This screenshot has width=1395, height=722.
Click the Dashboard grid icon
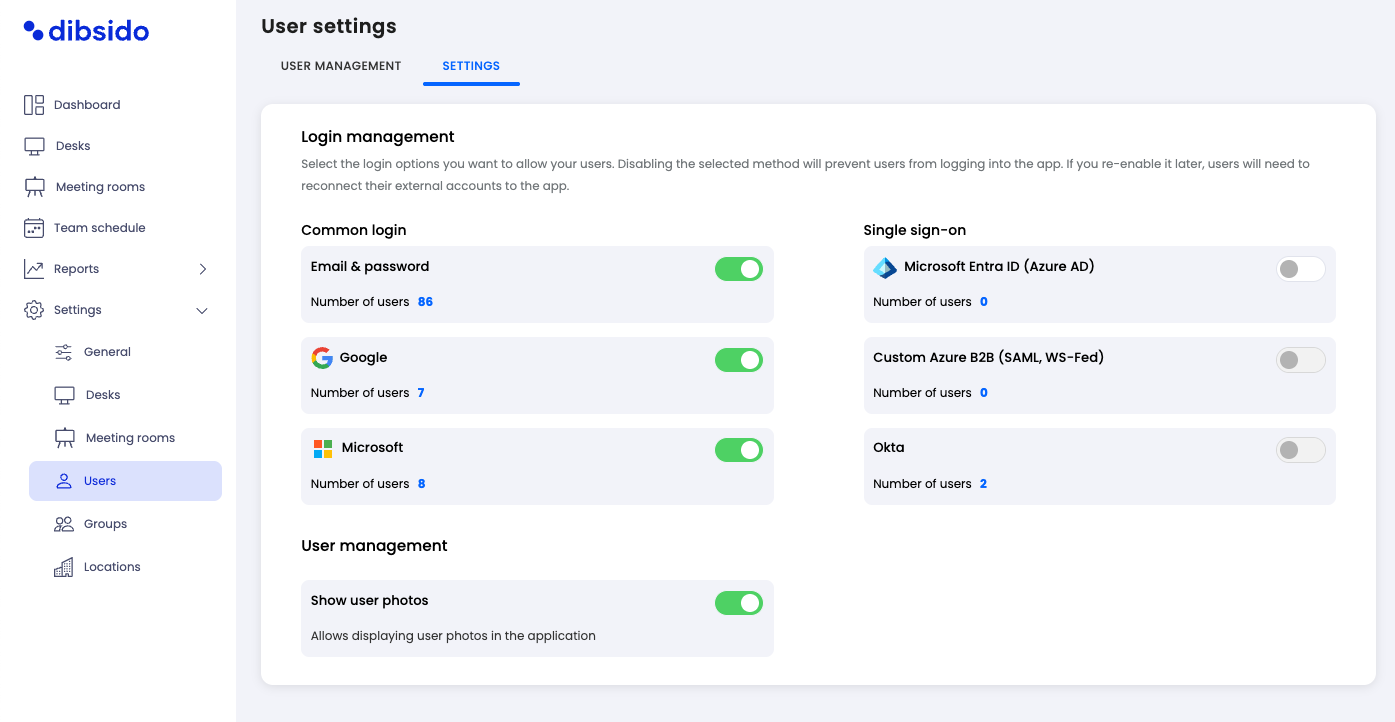34,105
